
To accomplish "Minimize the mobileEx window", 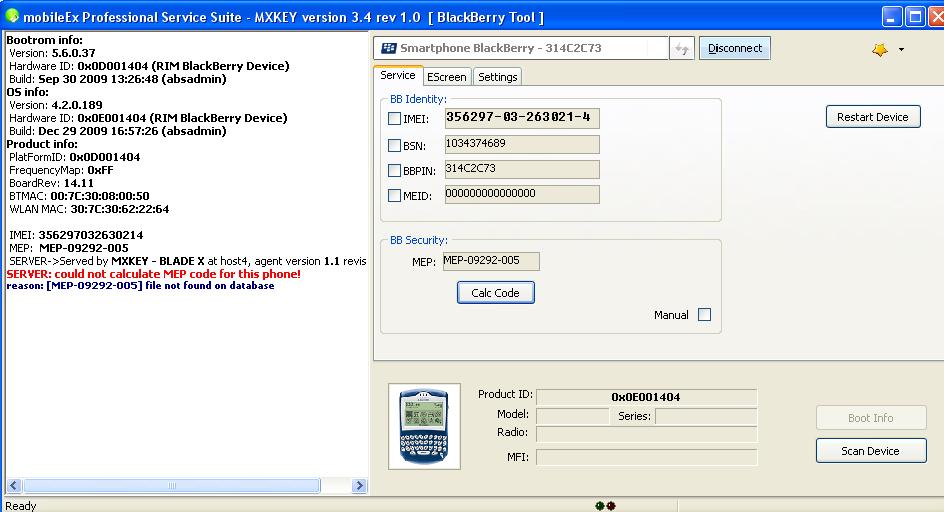I will tap(893, 17).
